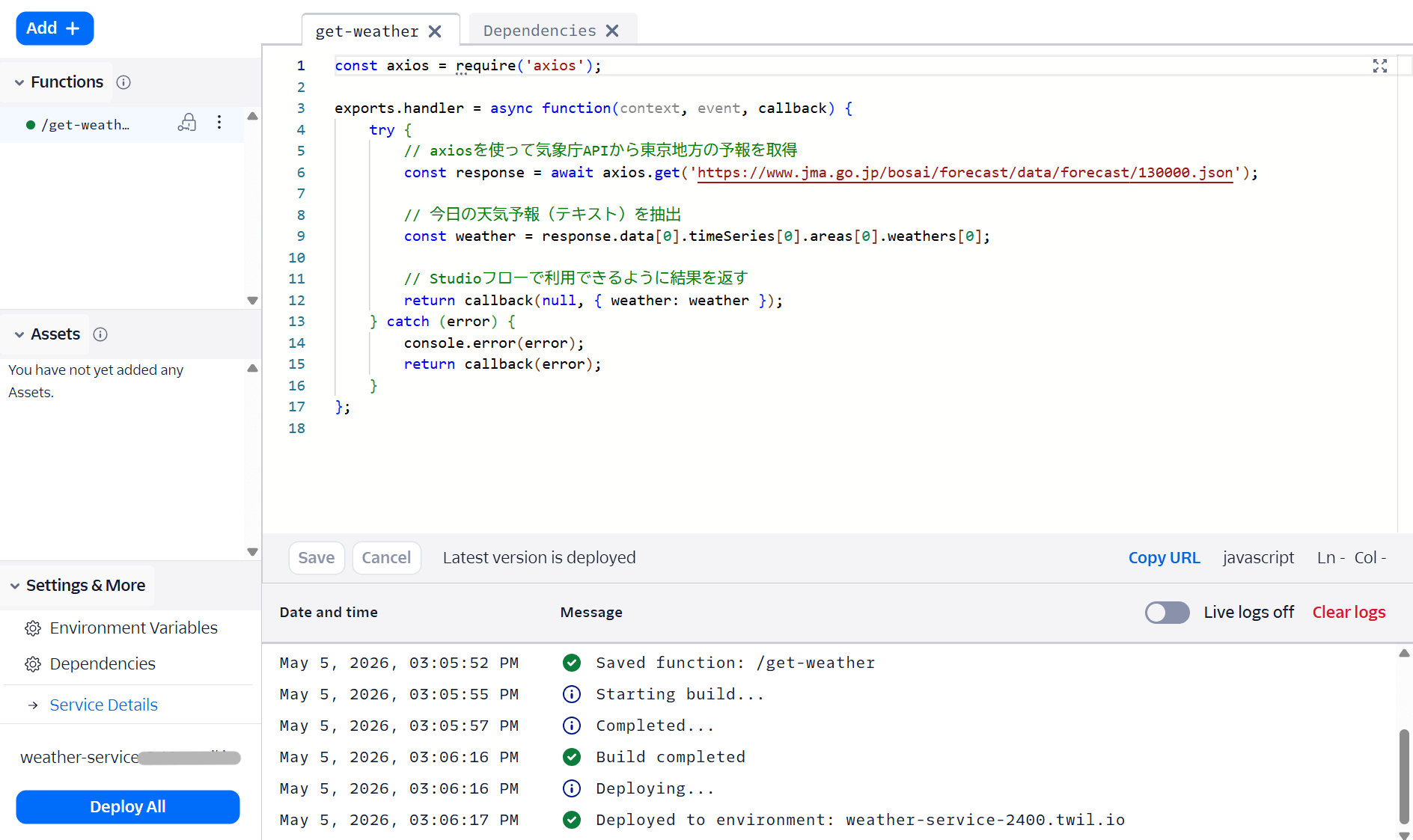This screenshot has height=840, width=1413.
Task: Open the Assets info icon
Action: pos(100,334)
